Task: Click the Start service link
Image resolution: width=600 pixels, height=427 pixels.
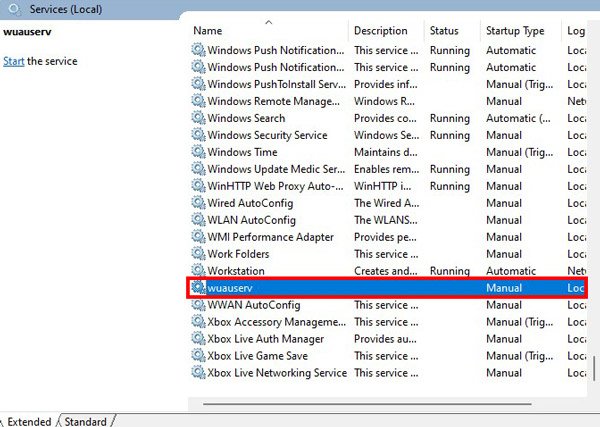Action: click(x=13, y=61)
